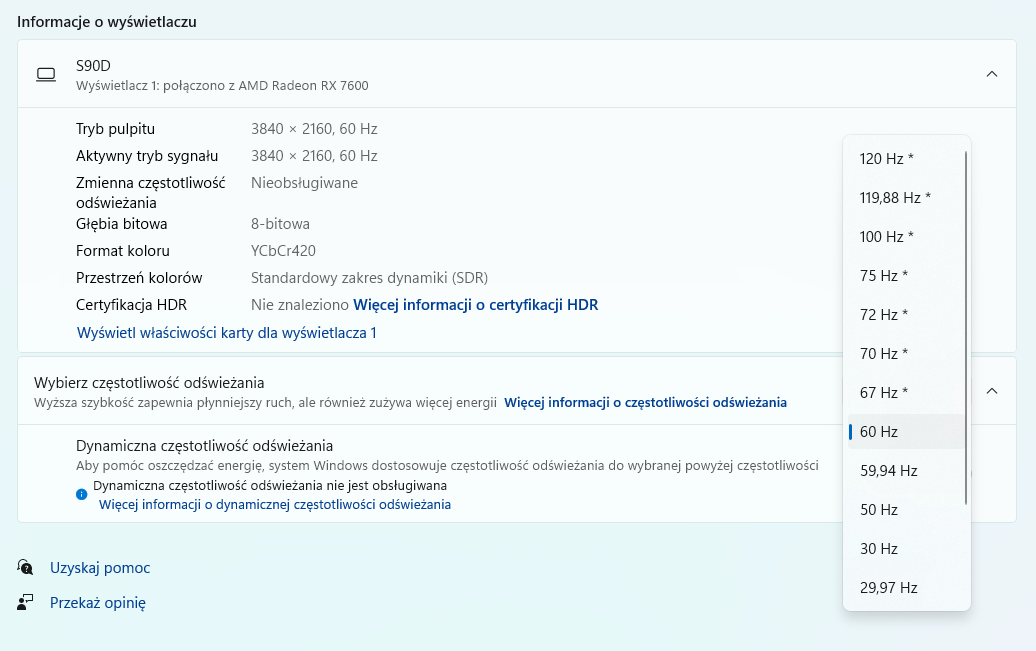Image resolution: width=1036 pixels, height=651 pixels.
Task: Click the 'S90D' display name
Action: pyautogui.click(x=93, y=65)
